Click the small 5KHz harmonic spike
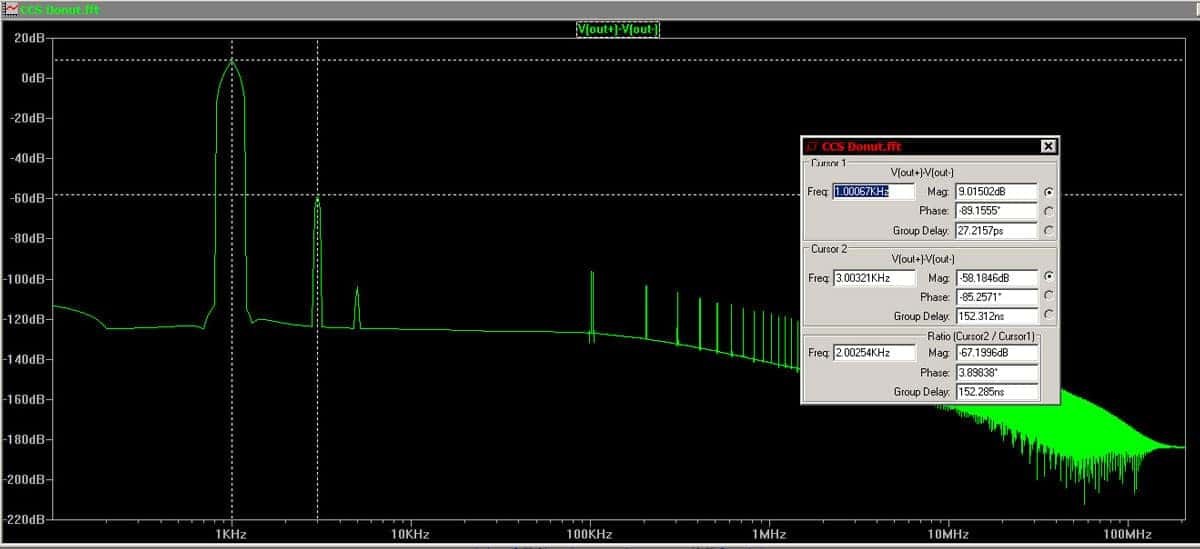The image size is (1200, 549). click(x=357, y=290)
